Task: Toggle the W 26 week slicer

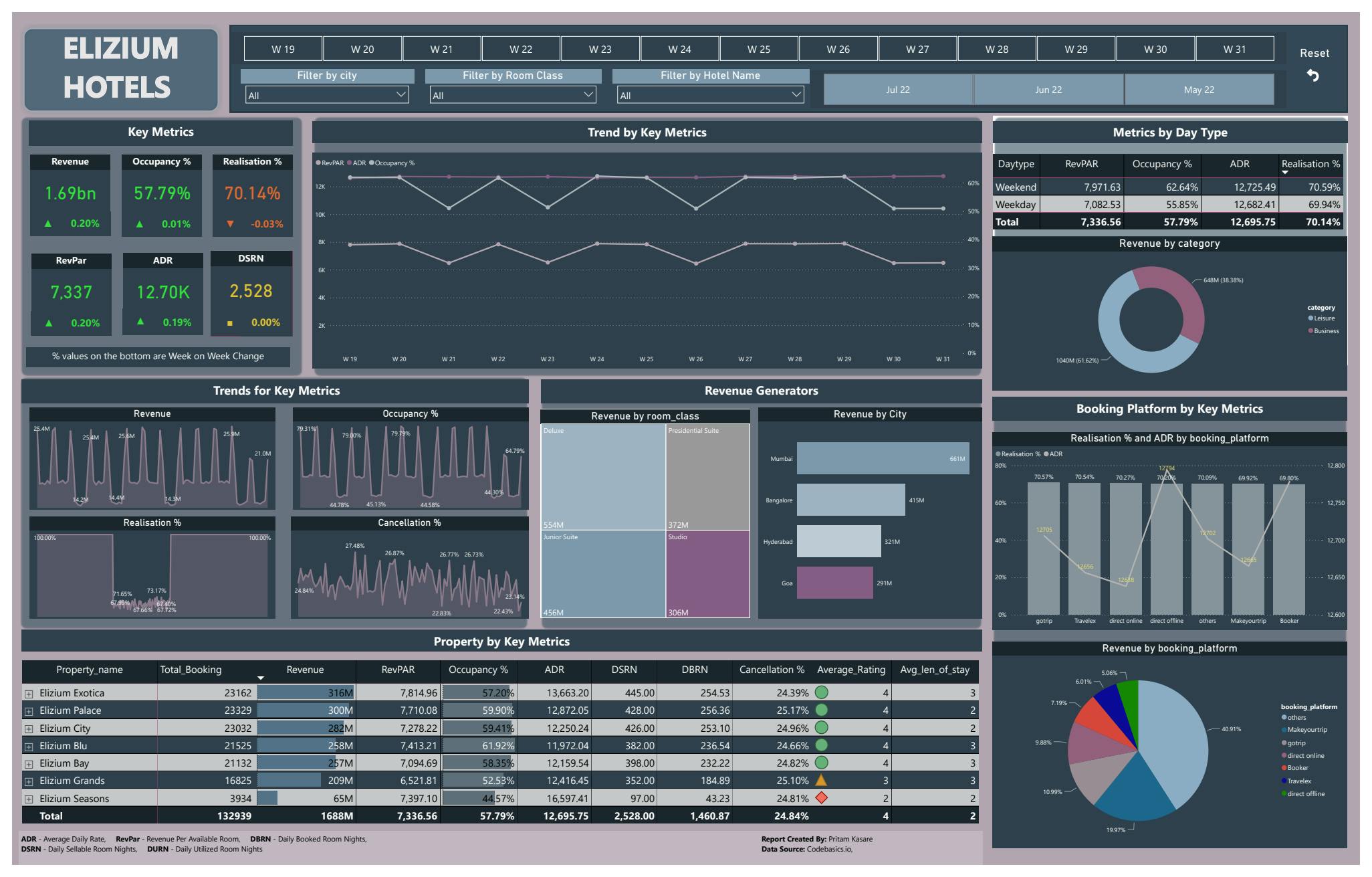Action: 838,49
